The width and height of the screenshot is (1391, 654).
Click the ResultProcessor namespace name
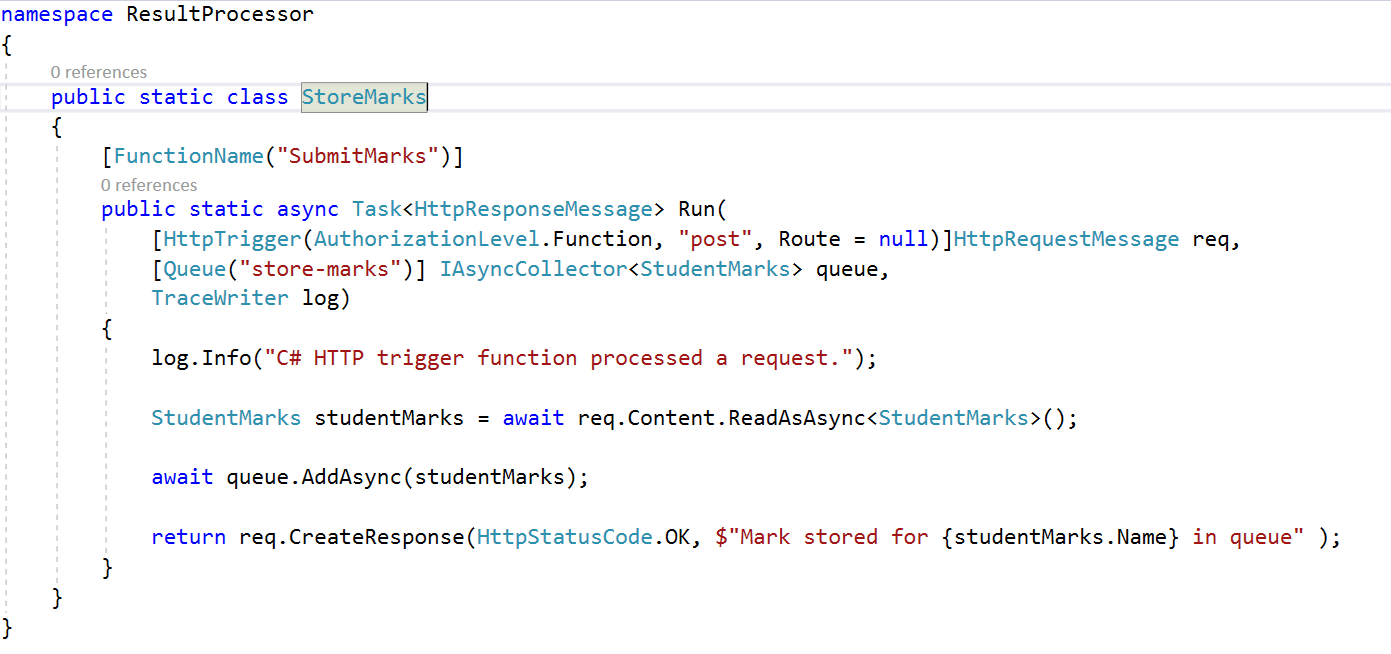(219, 14)
